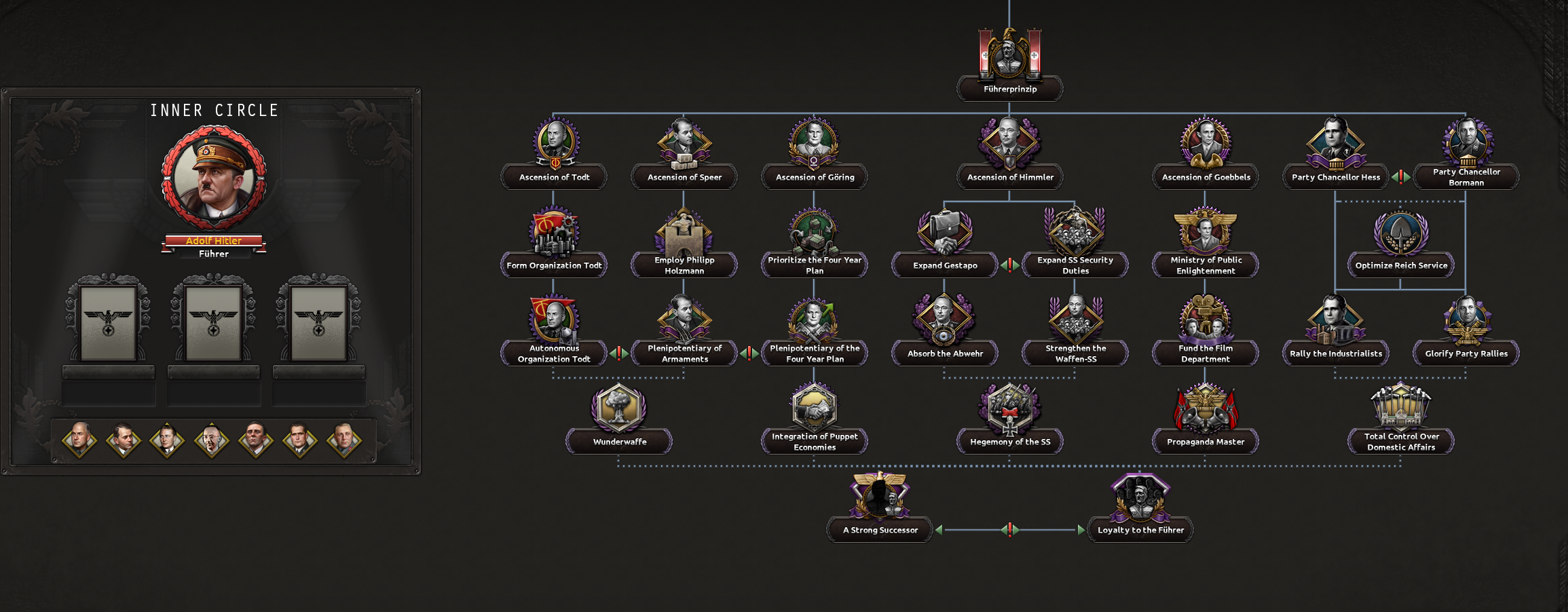The width and height of the screenshot is (1568, 612).
Task: Click the third empty Inner Circle slot
Action: [x=319, y=323]
